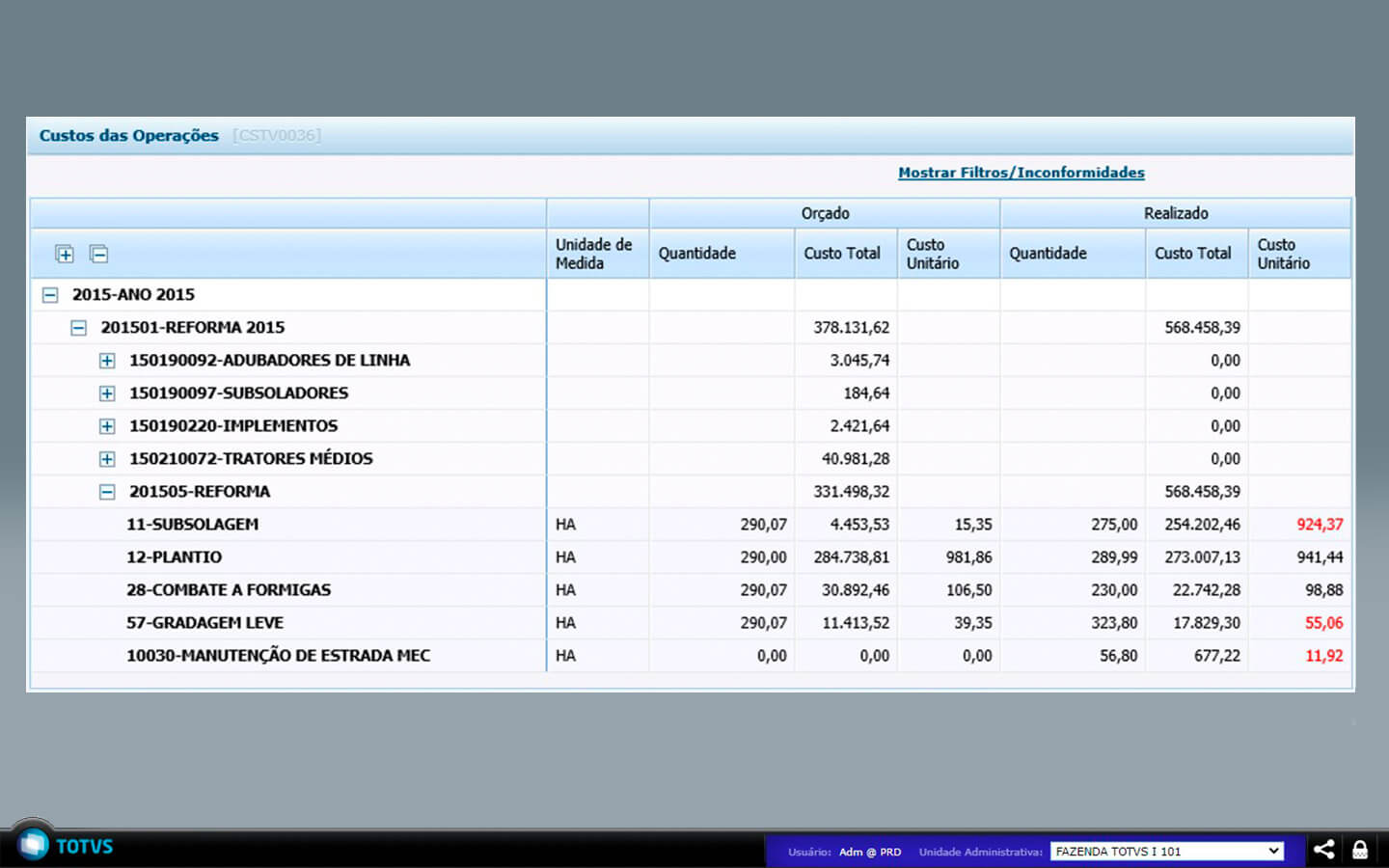The height and width of the screenshot is (868, 1389).
Task: Expand 150190092-ADUBADORES DE LINHA
Action: click(x=107, y=361)
